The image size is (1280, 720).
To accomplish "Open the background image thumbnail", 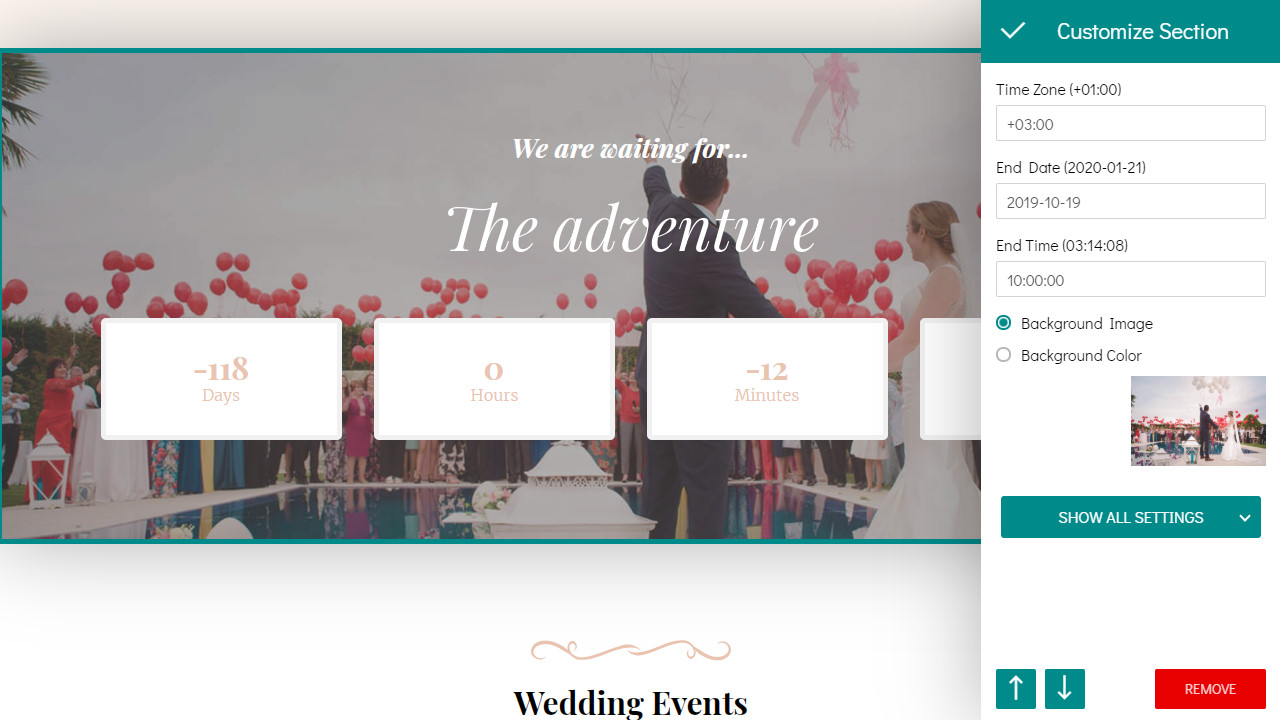I will coord(1198,421).
